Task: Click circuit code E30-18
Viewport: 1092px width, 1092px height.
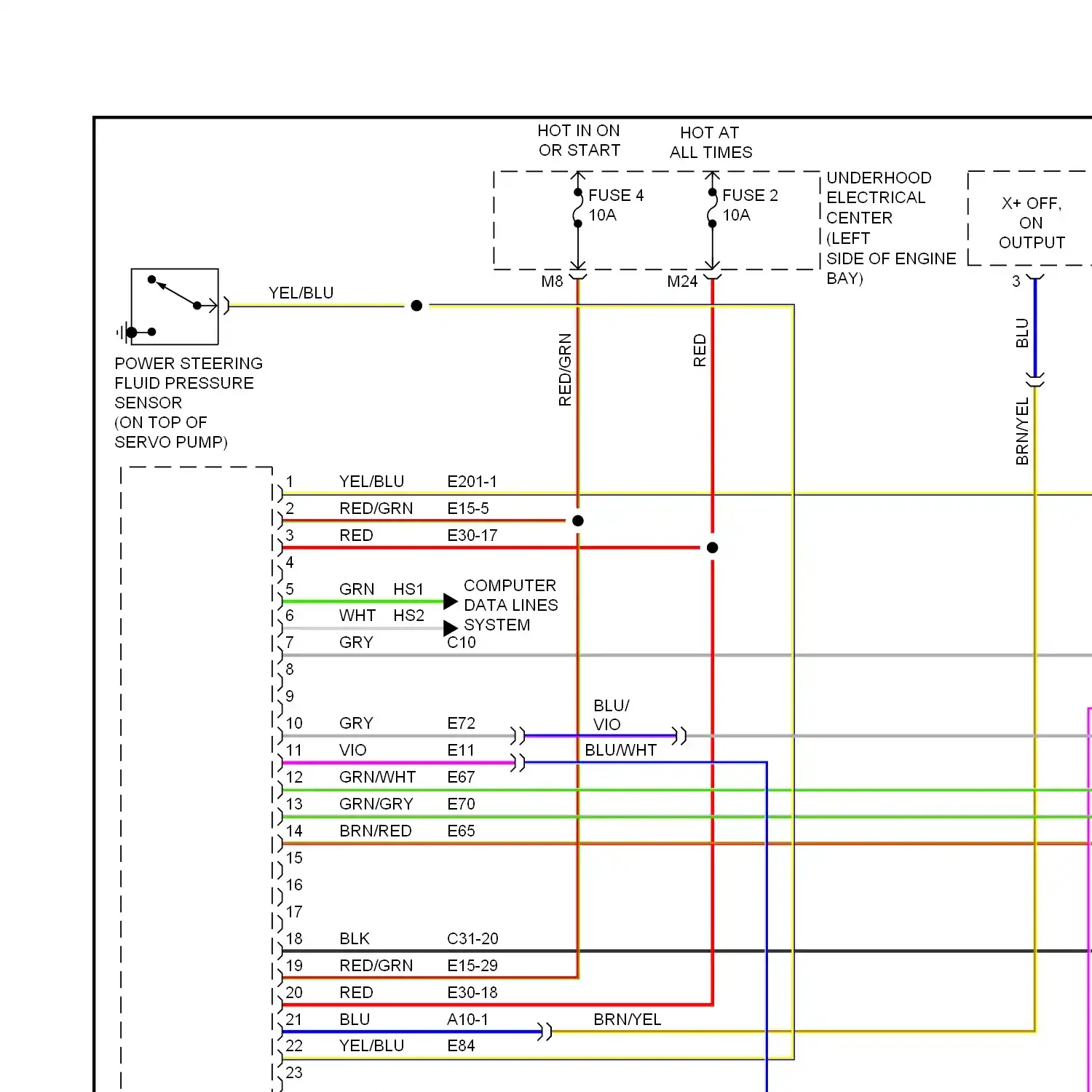Action: tap(472, 993)
